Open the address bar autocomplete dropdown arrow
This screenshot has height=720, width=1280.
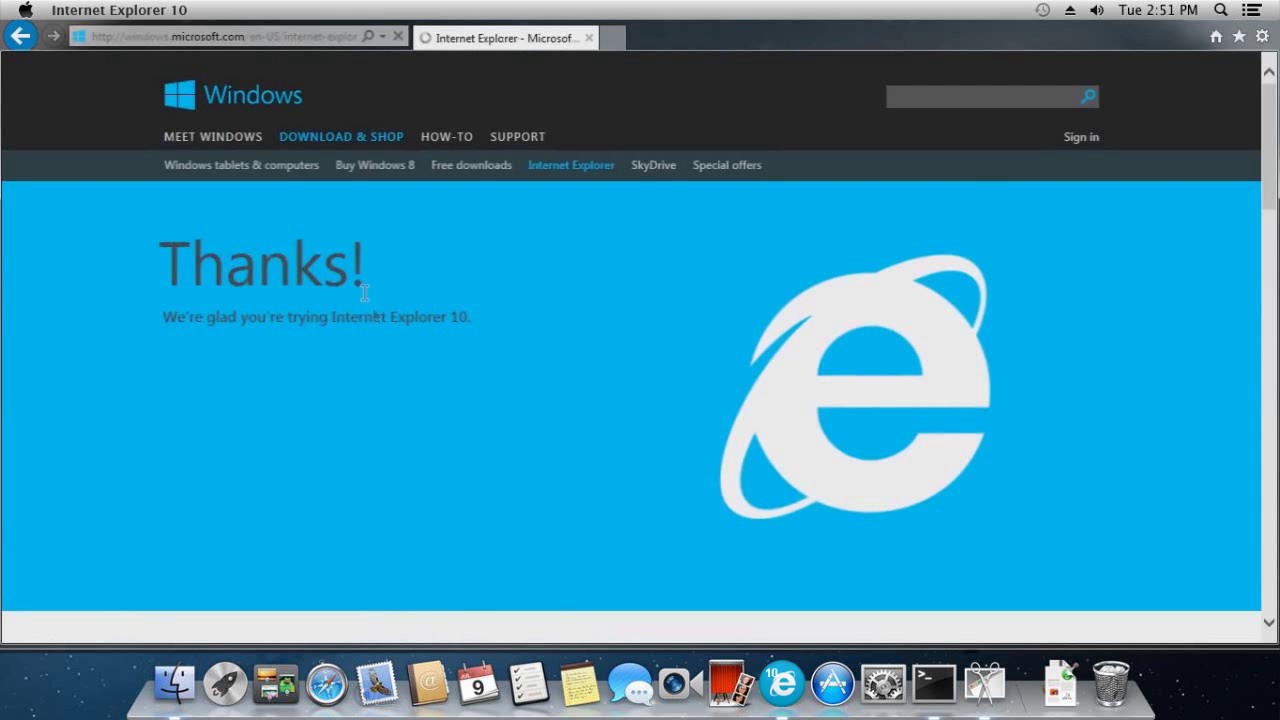click(x=382, y=36)
